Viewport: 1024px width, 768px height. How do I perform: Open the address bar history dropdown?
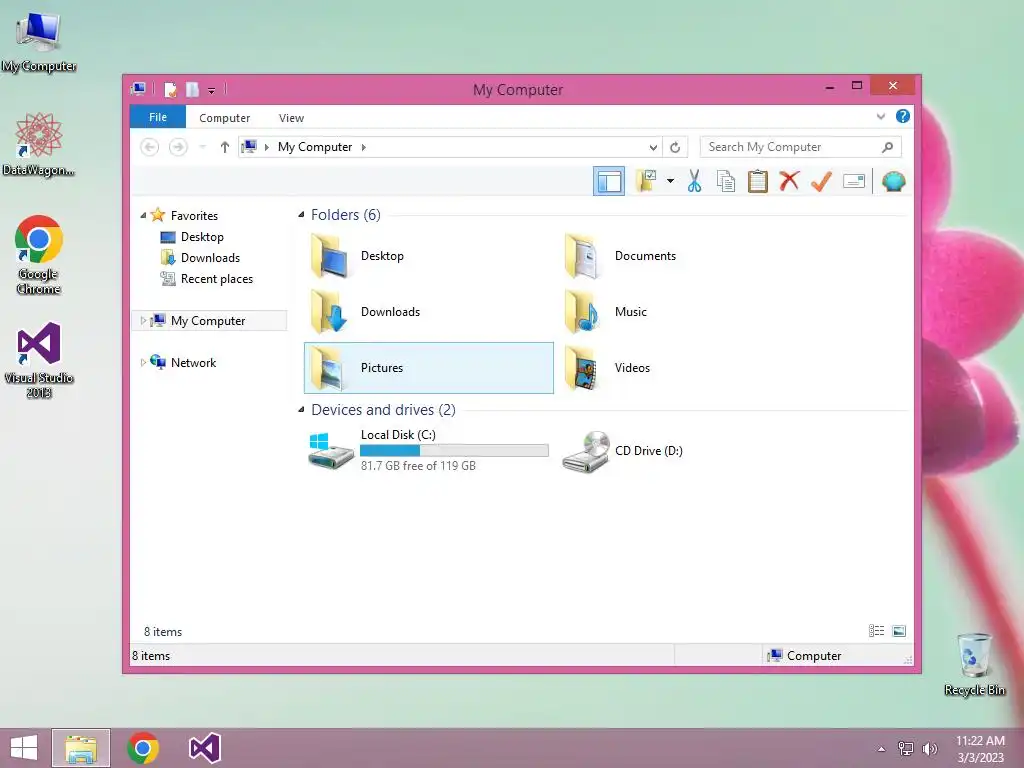(x=652, y=148)
